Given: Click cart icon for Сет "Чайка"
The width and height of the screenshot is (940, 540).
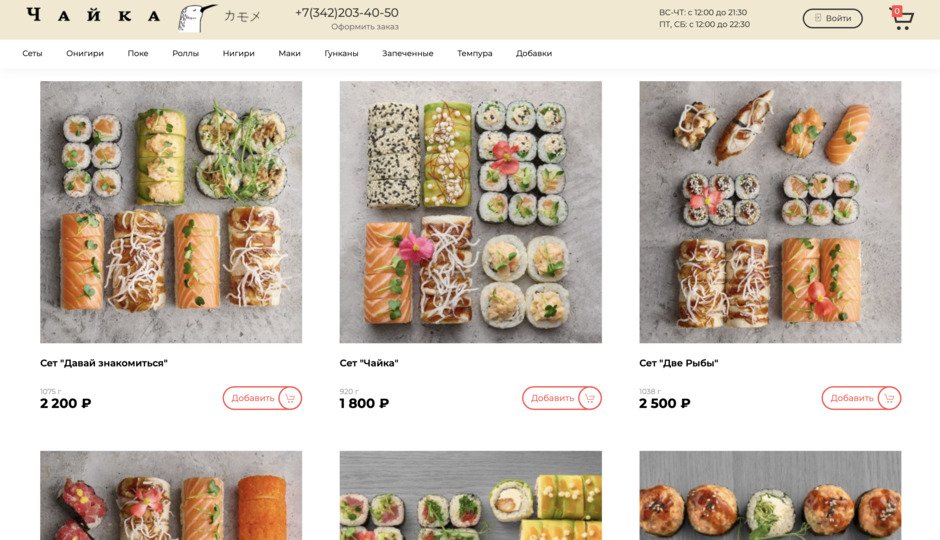Looking at the screenshot, I should (590, 398).
